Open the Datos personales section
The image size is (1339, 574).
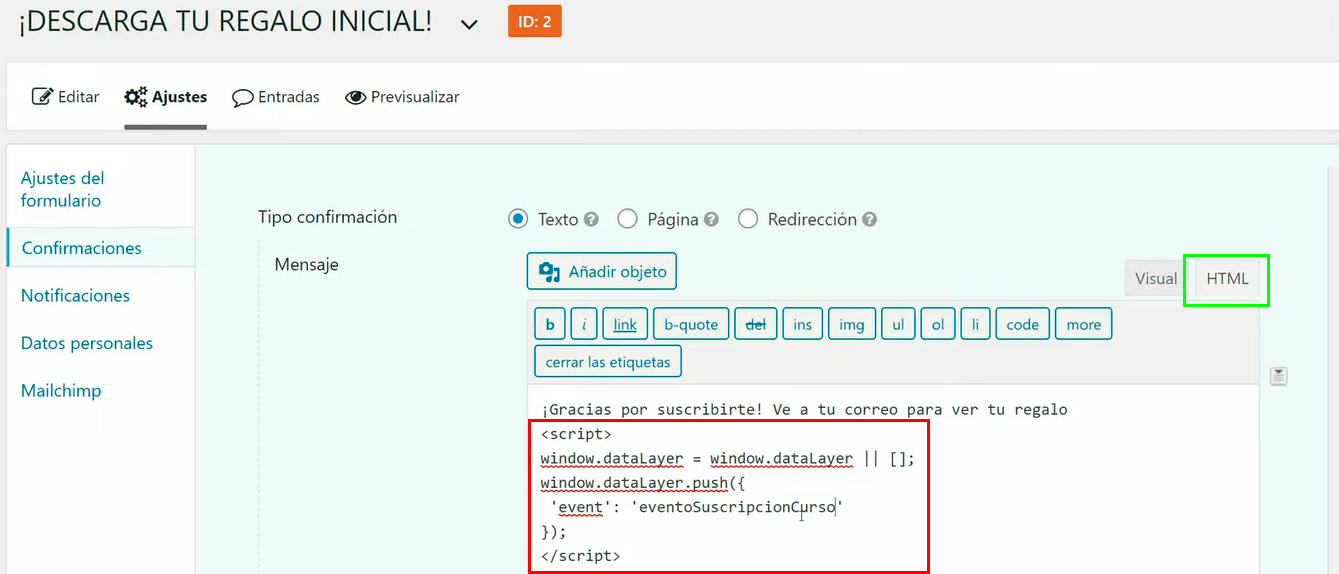(x=87, y=343)
